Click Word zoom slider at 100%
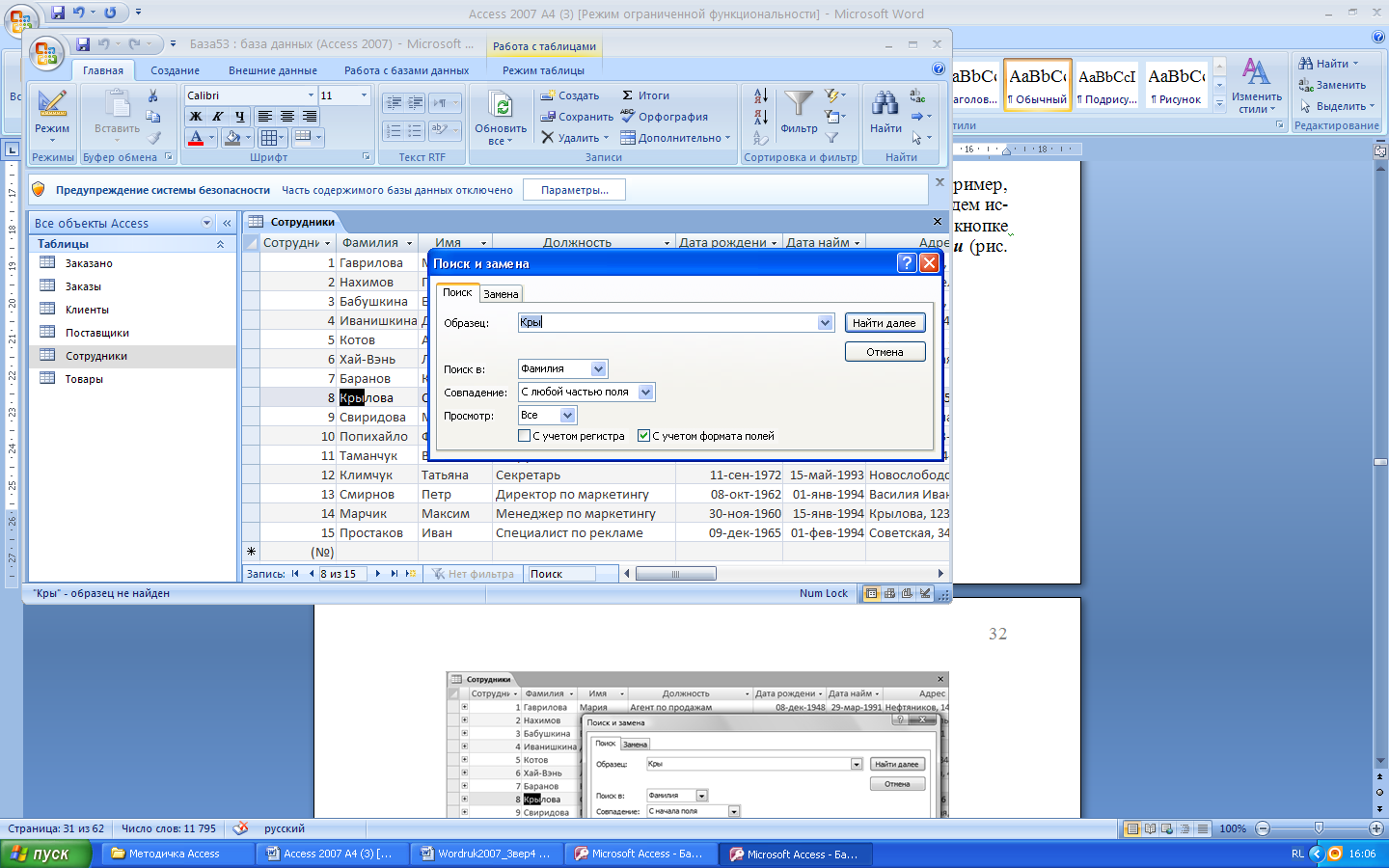Screen dimensions: 1389x868 click(1319, 828)
